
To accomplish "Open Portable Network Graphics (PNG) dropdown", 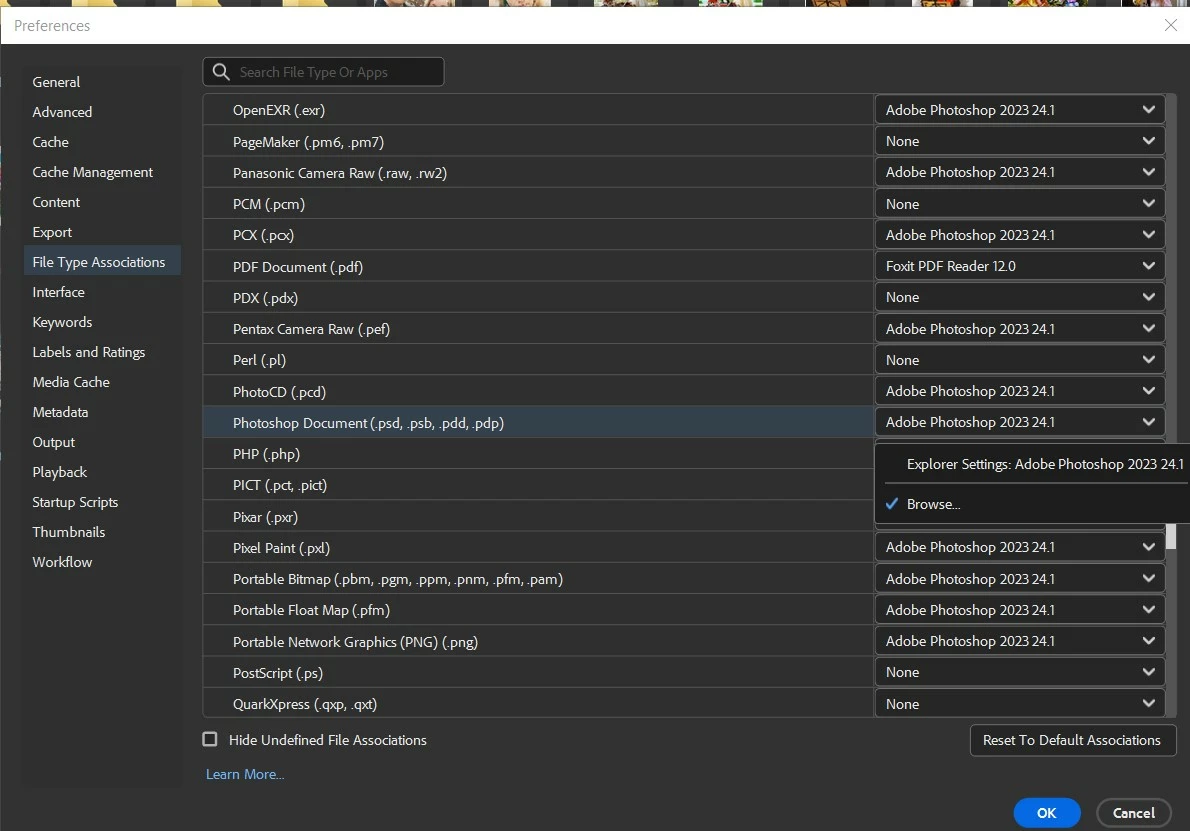I will [x=1019, y=641].
